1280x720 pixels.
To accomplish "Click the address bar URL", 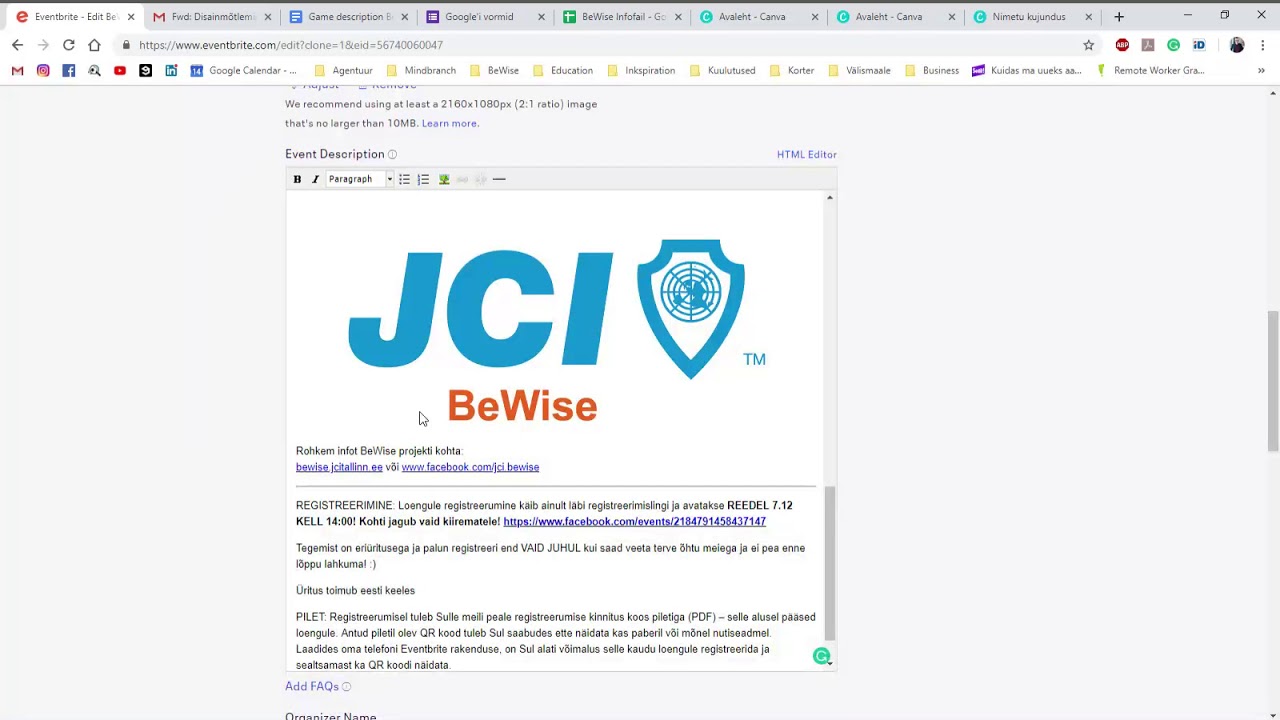I will pos(291,45).
